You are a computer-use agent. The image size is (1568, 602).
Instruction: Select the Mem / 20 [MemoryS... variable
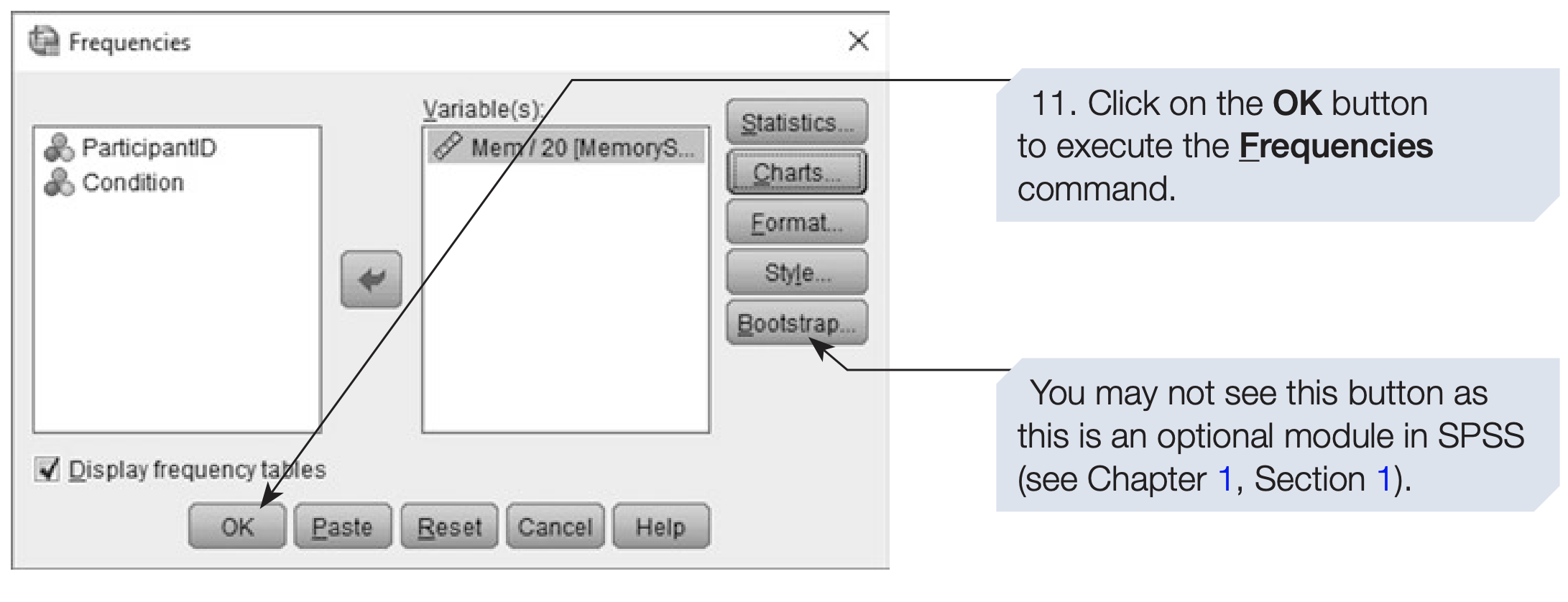click(x=582, y=148)
